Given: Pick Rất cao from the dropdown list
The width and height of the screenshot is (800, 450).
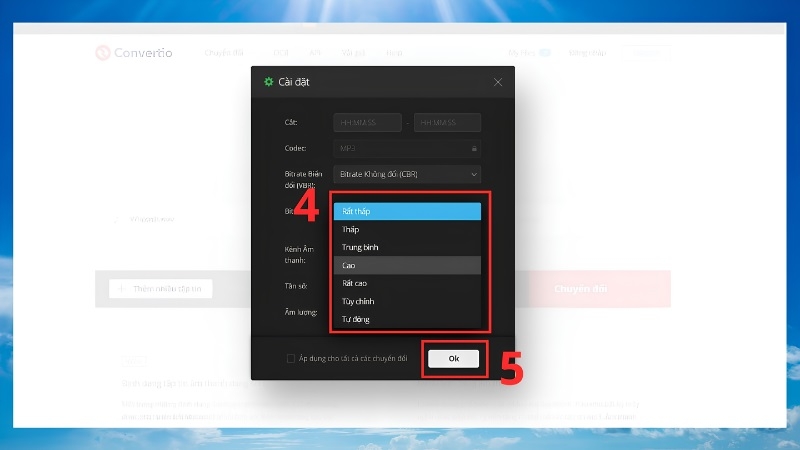Looking at the screenshot, I should [407, 283].
